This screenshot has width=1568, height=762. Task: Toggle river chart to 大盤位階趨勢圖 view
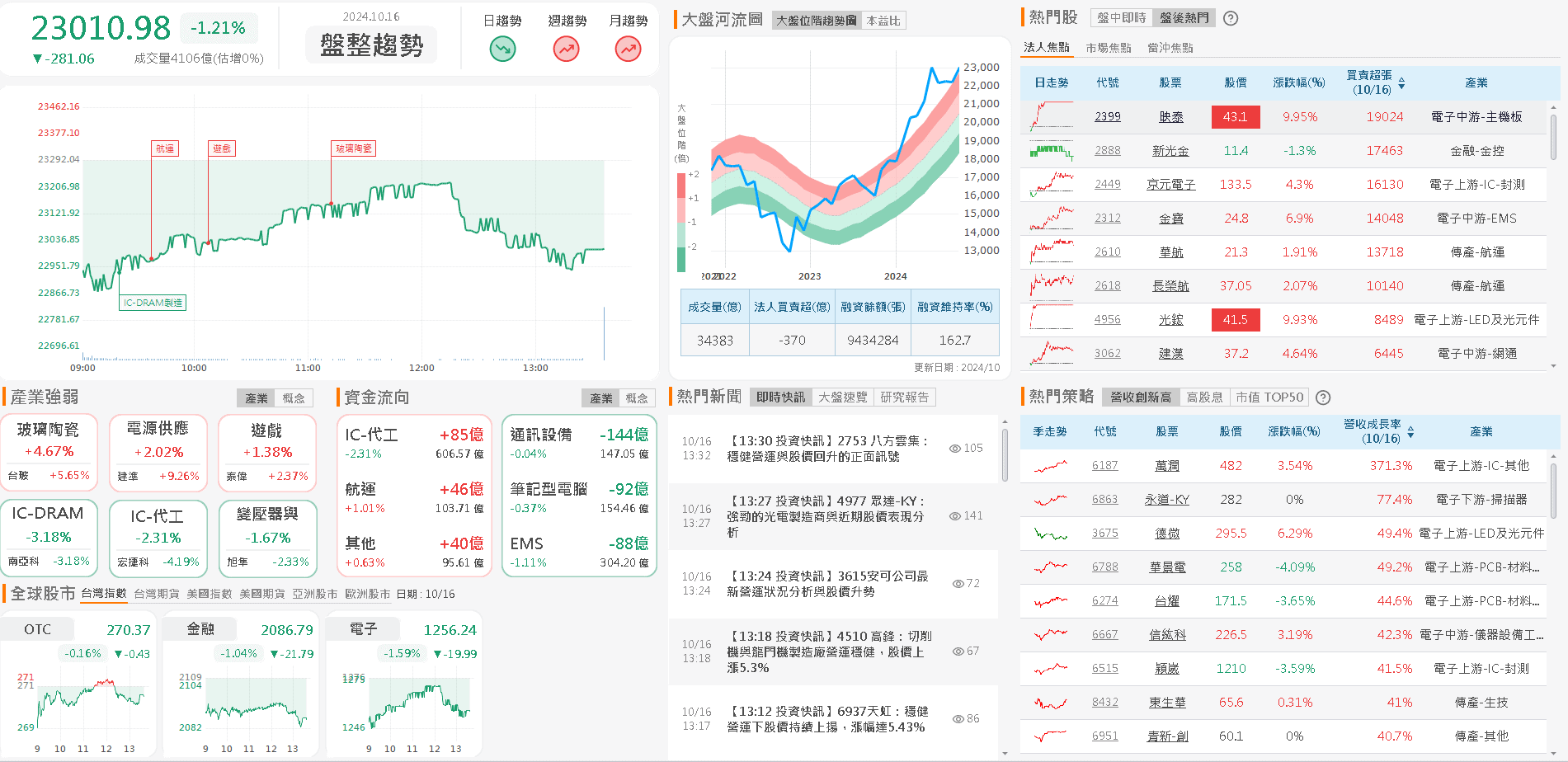coord(817,21)
